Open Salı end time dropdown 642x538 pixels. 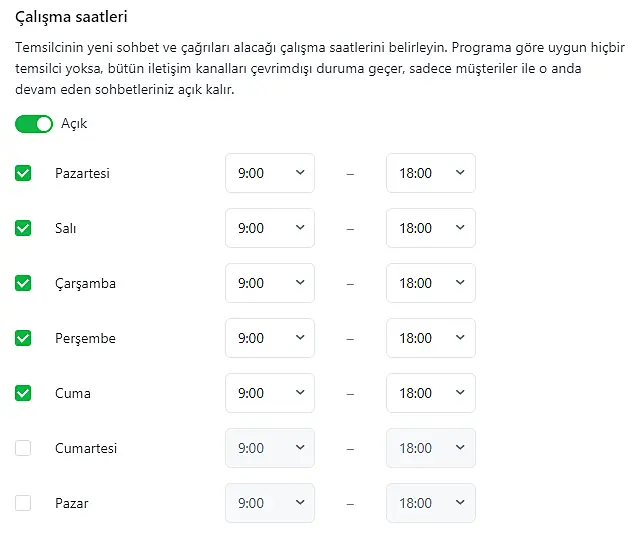pyautogui.click(x=431, y=228)
